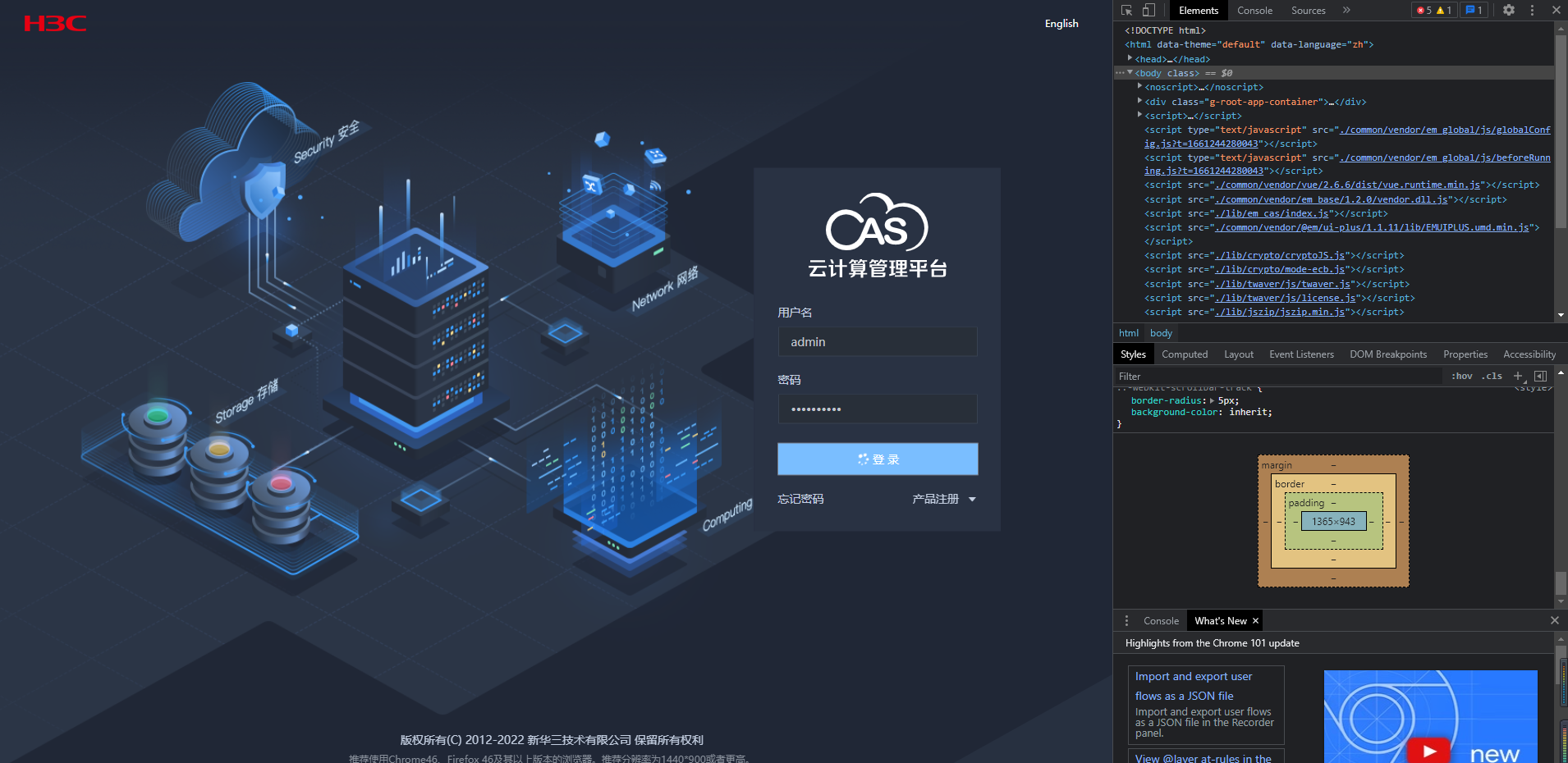Expand the 产品注册 dropdown
Image resolution: width=1568 pixels, height=763 pixels.
[x=944, y=499]
